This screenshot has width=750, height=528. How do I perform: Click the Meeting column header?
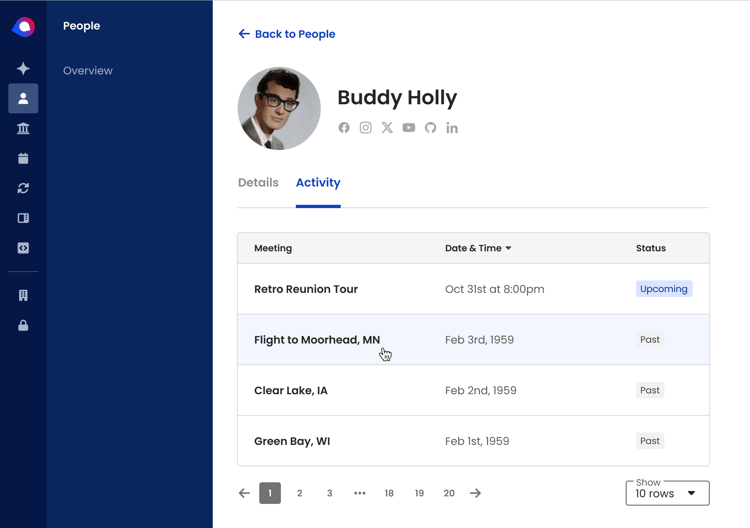pyautogui.click(x=273, y=248)
